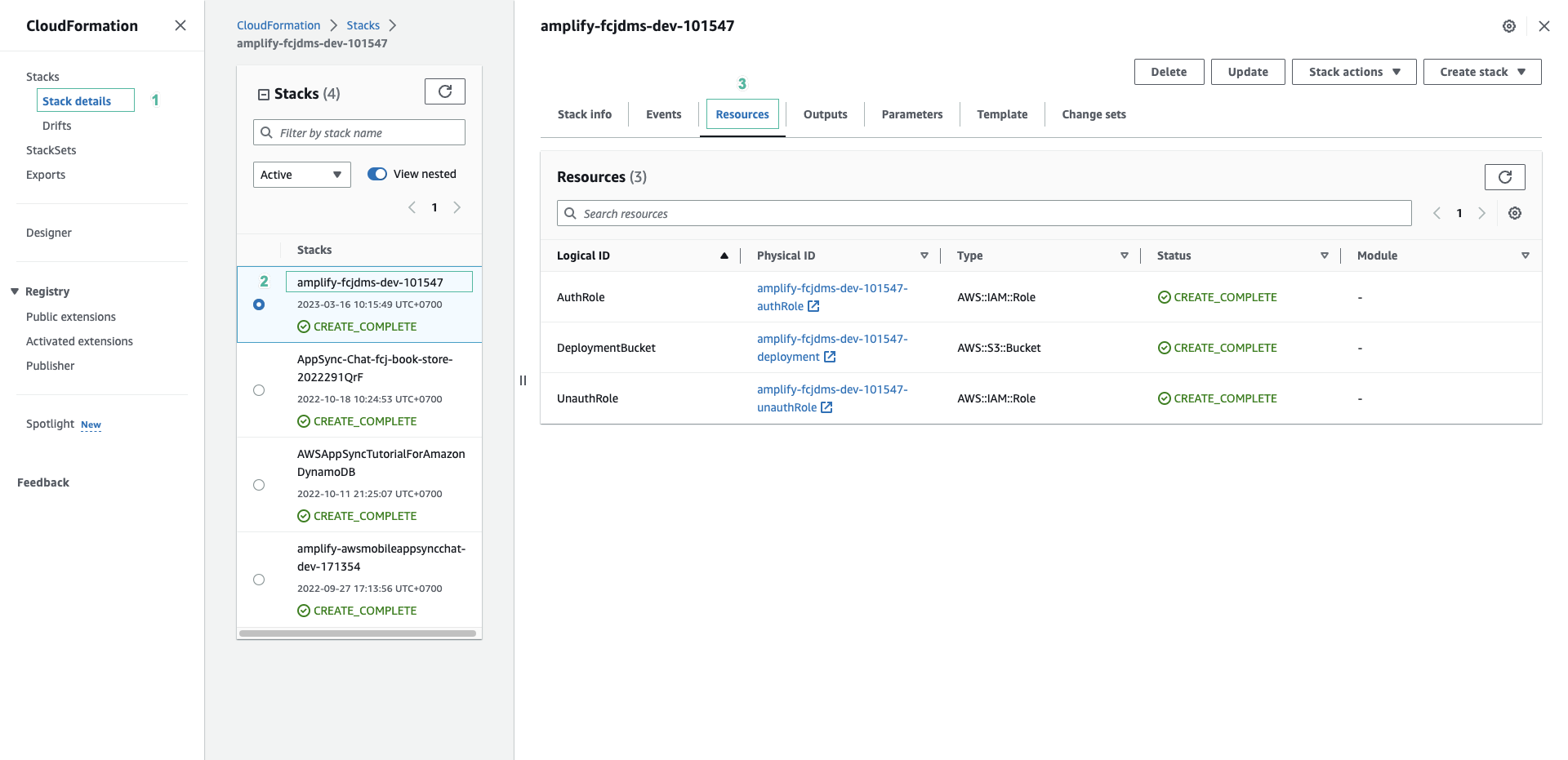The height and width of the screenshot is (760, 1568).
Task: Open the Stack actions dropdown
Action: pos(1354,72)
